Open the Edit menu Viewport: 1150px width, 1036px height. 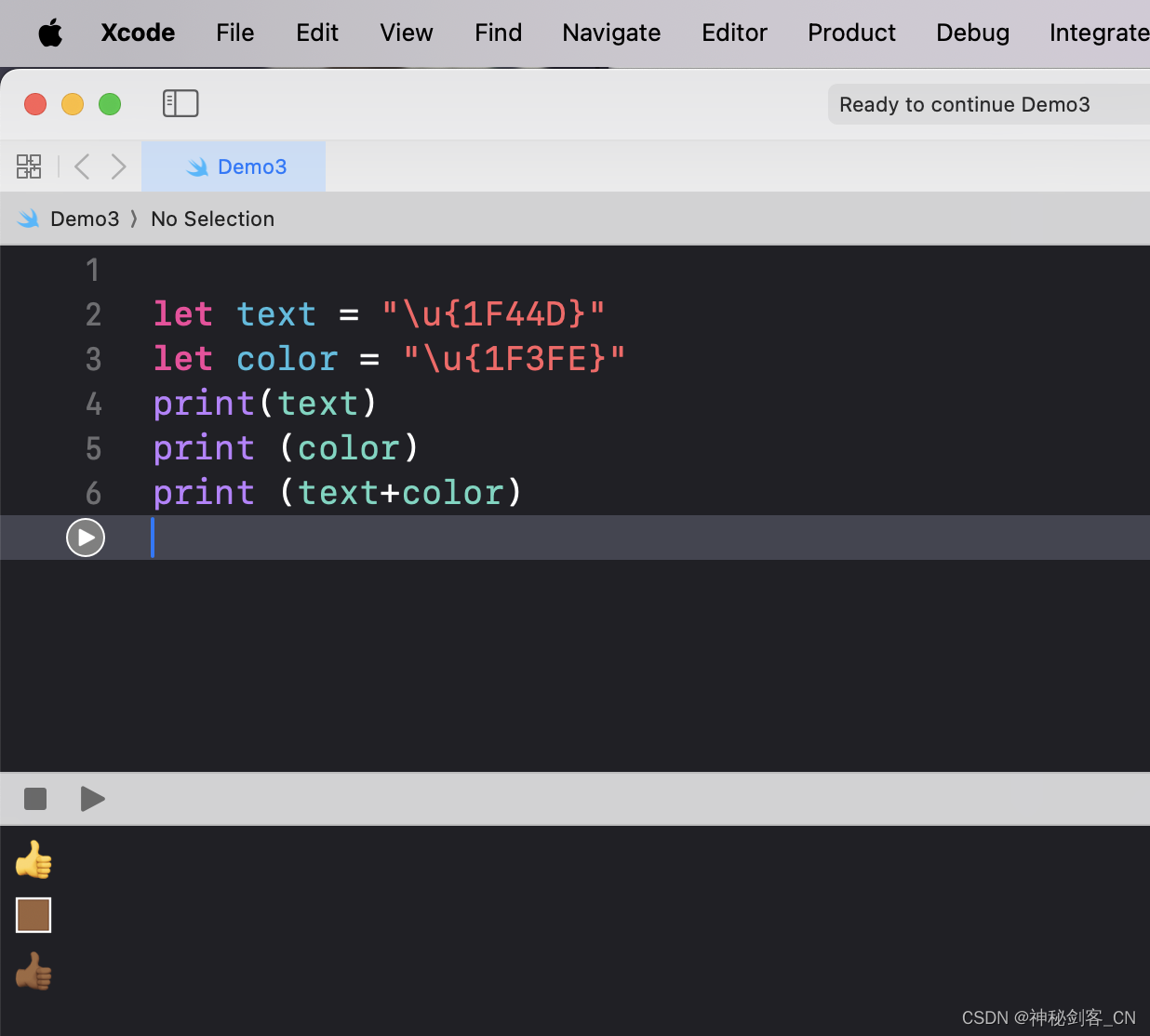(317, 33)
